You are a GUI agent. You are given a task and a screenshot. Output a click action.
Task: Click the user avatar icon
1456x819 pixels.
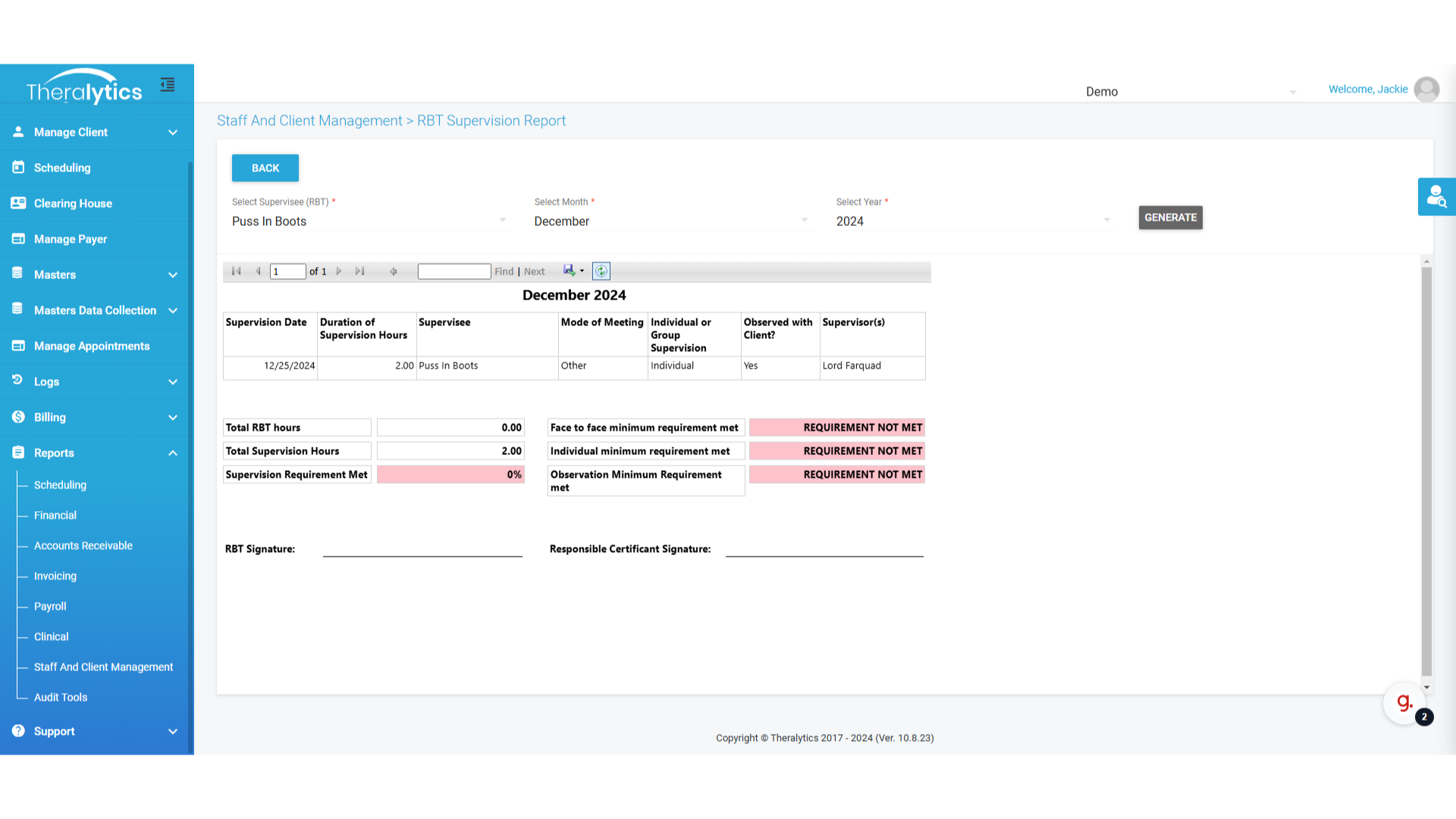(x=1426, y=89)
